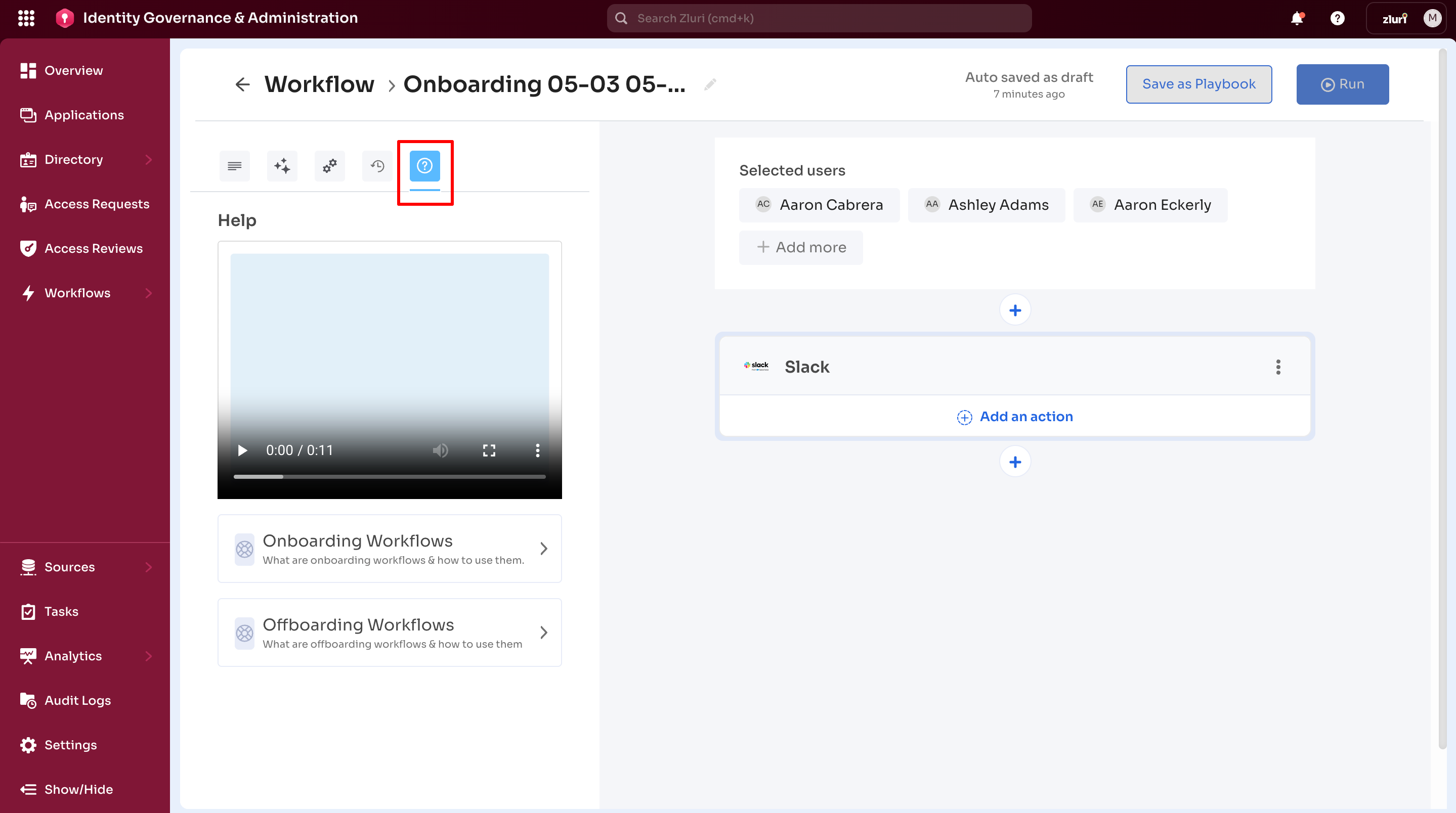Open the run history clock tab
1456x813 pixels.
point(377,166)
